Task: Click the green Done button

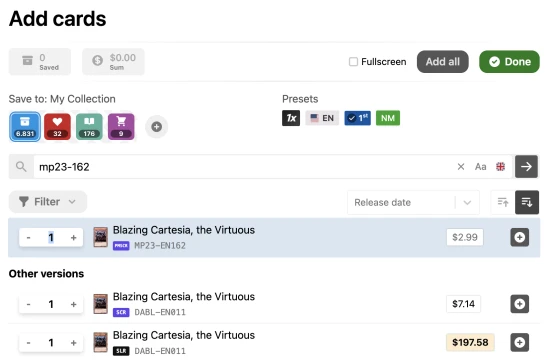Action: [509, 62]
